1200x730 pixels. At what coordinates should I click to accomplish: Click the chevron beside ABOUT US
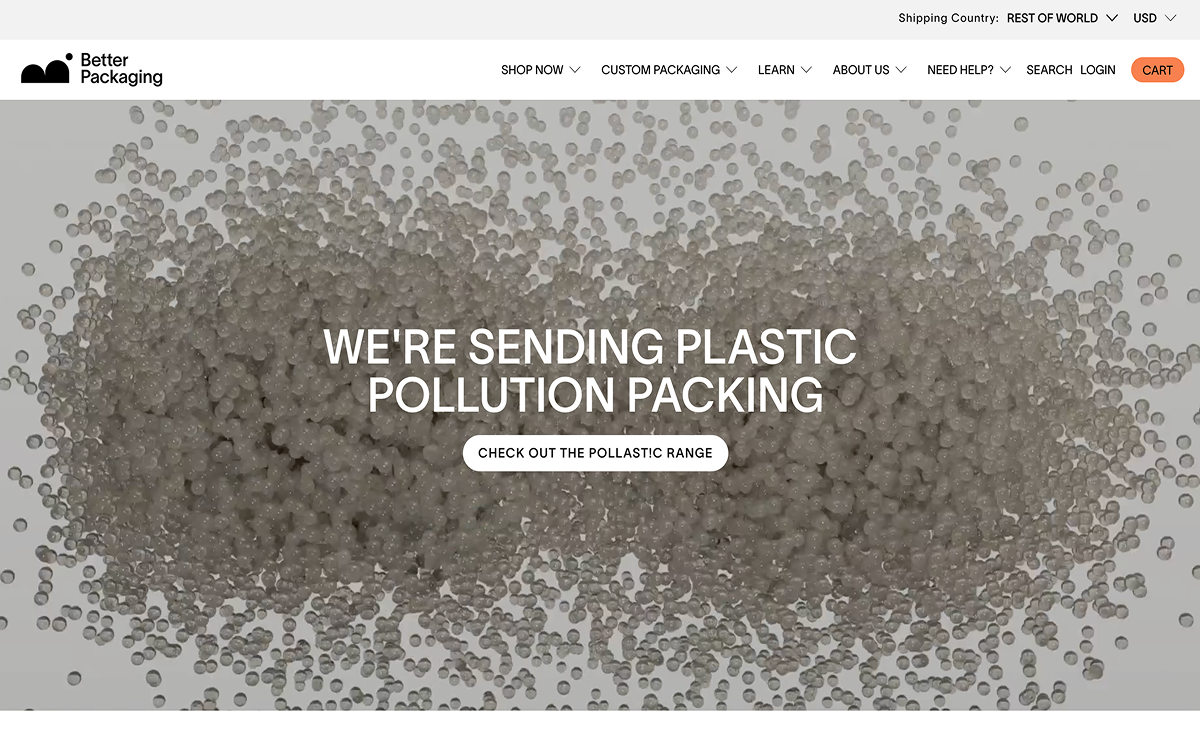pos(901,70)
